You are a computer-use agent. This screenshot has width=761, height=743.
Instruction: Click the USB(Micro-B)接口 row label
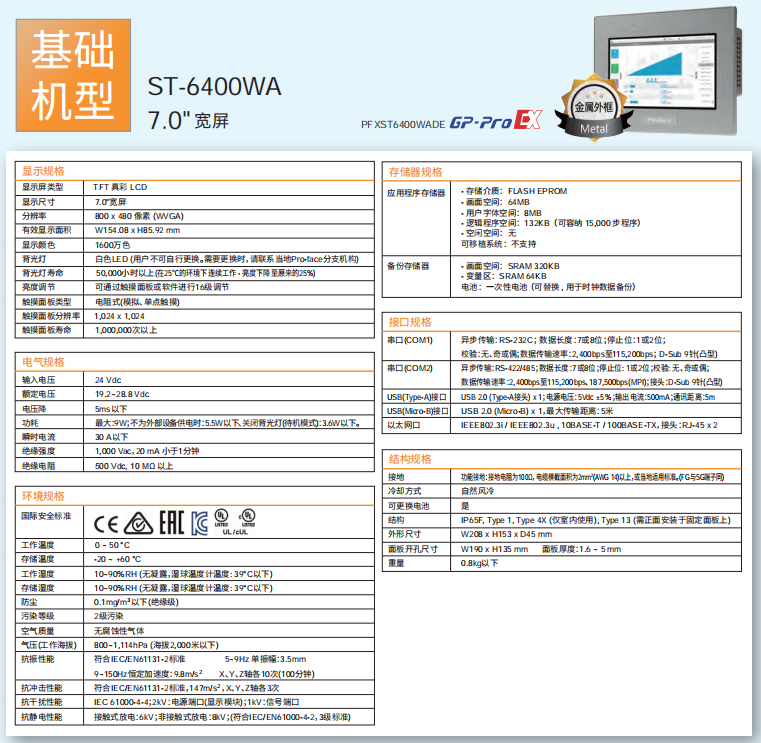coord(417,411)
